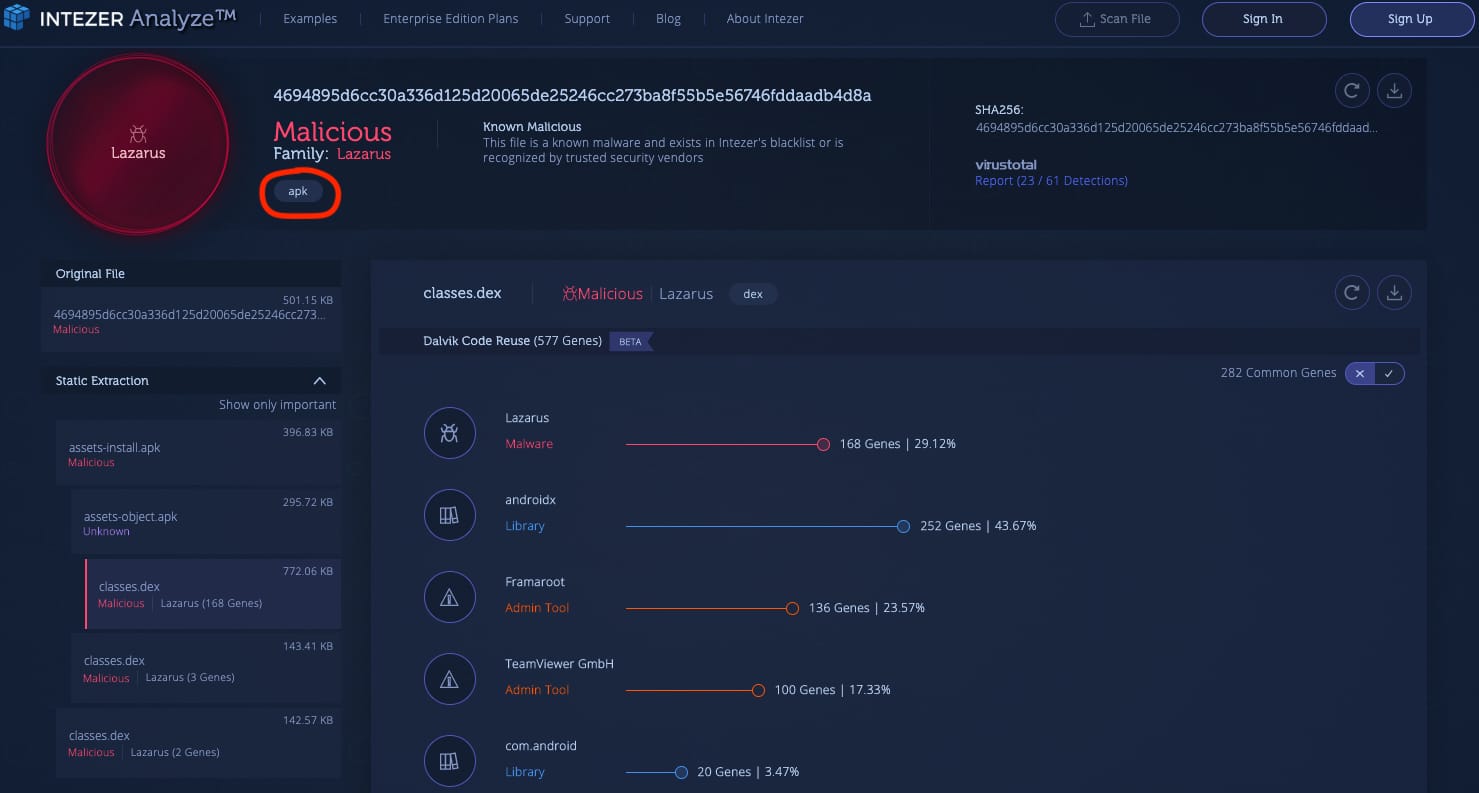This screenshot has width=1479, height=793.
Task: Click the Framaroot 23.57% gene bar
Action: coord(712,608)
